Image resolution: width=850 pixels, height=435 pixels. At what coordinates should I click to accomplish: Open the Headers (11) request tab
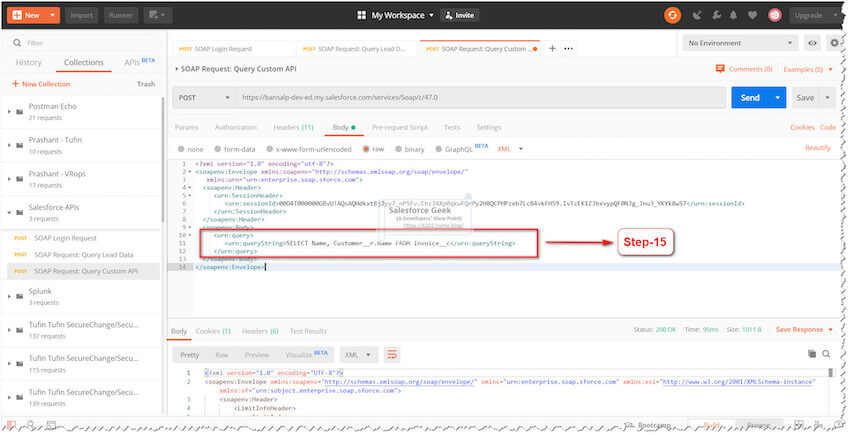[293, 127]
